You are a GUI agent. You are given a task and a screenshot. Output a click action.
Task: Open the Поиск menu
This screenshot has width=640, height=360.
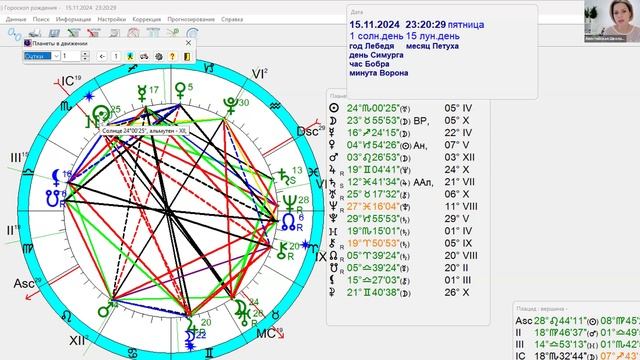click(x=41, y=19)
